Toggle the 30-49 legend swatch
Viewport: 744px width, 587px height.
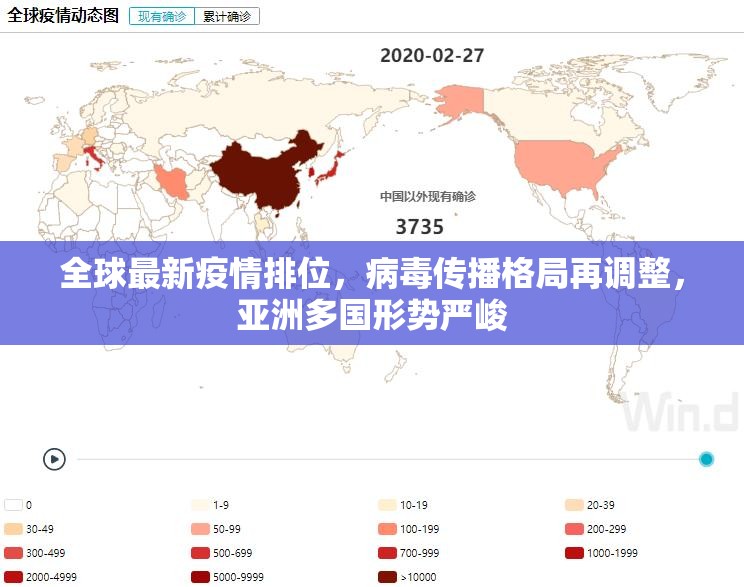13,529
